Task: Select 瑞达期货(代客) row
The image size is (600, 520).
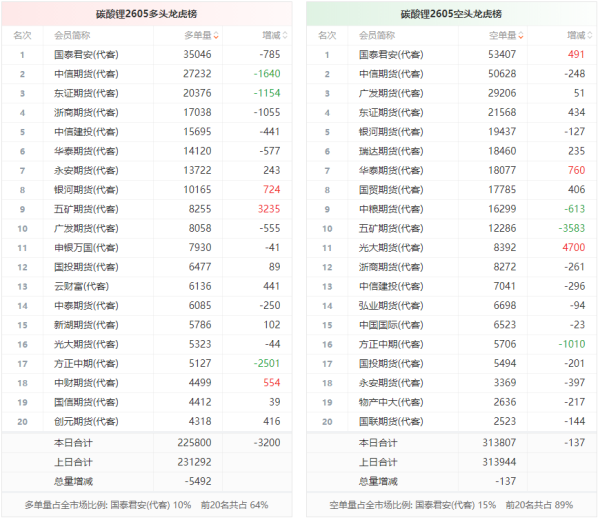Action: pyautogui.click(x=452, y=151)
